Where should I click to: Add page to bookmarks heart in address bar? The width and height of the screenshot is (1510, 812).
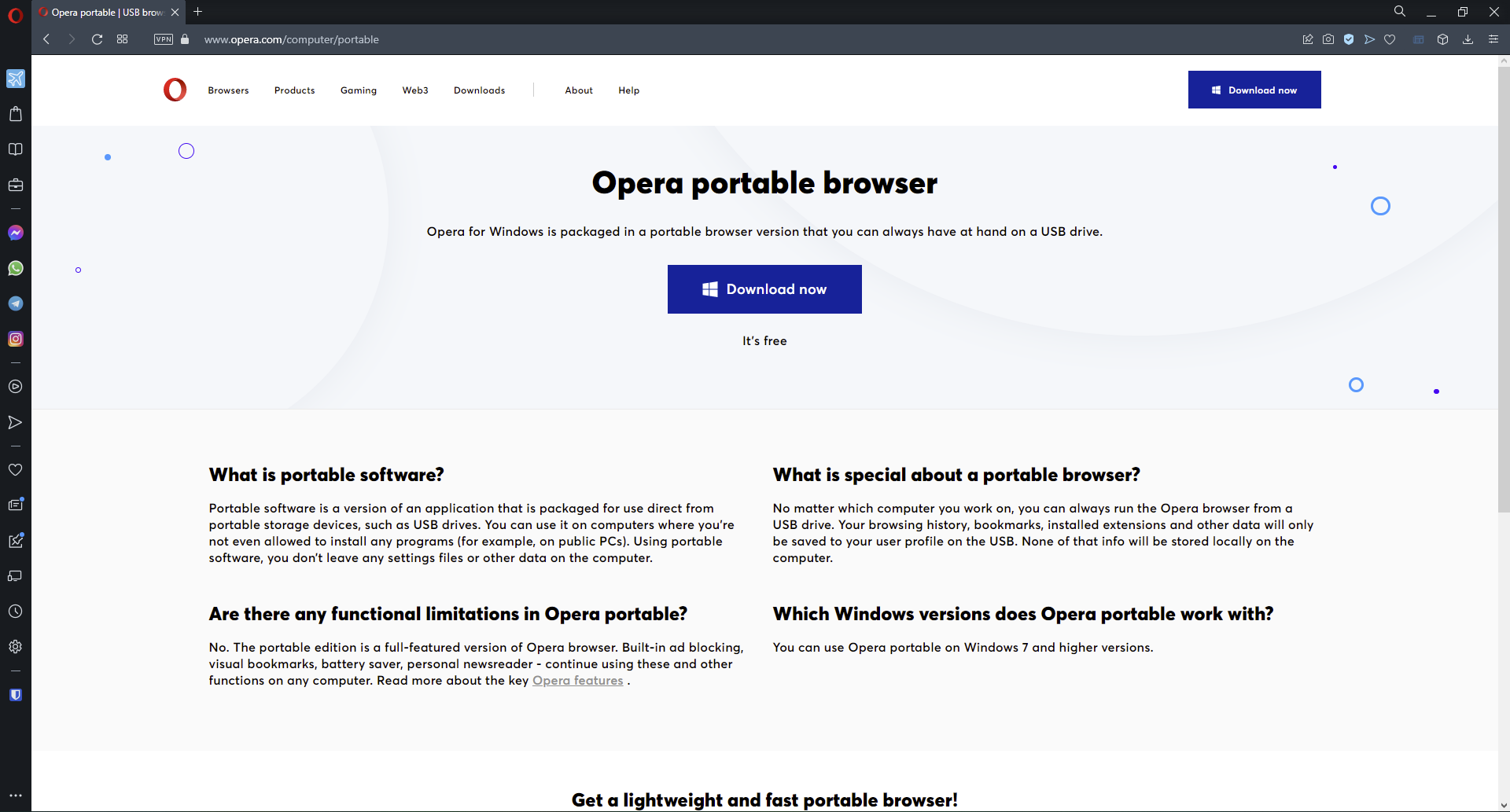click(x=1390, y=39)
